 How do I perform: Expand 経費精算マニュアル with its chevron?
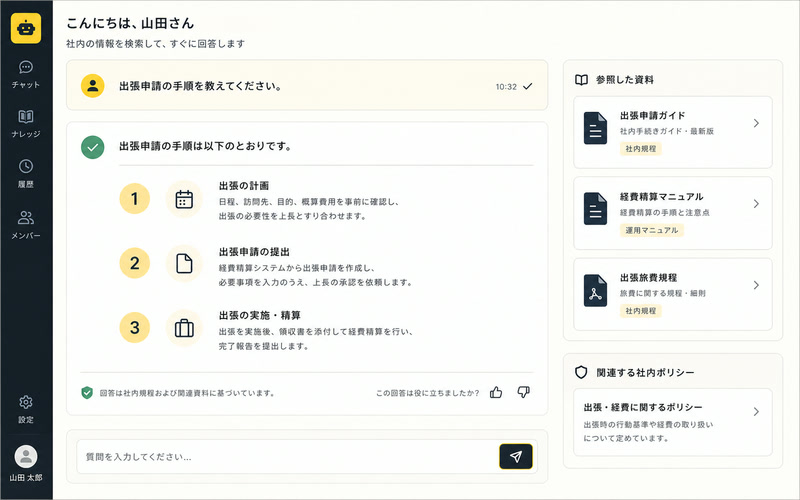coord(756,204)
